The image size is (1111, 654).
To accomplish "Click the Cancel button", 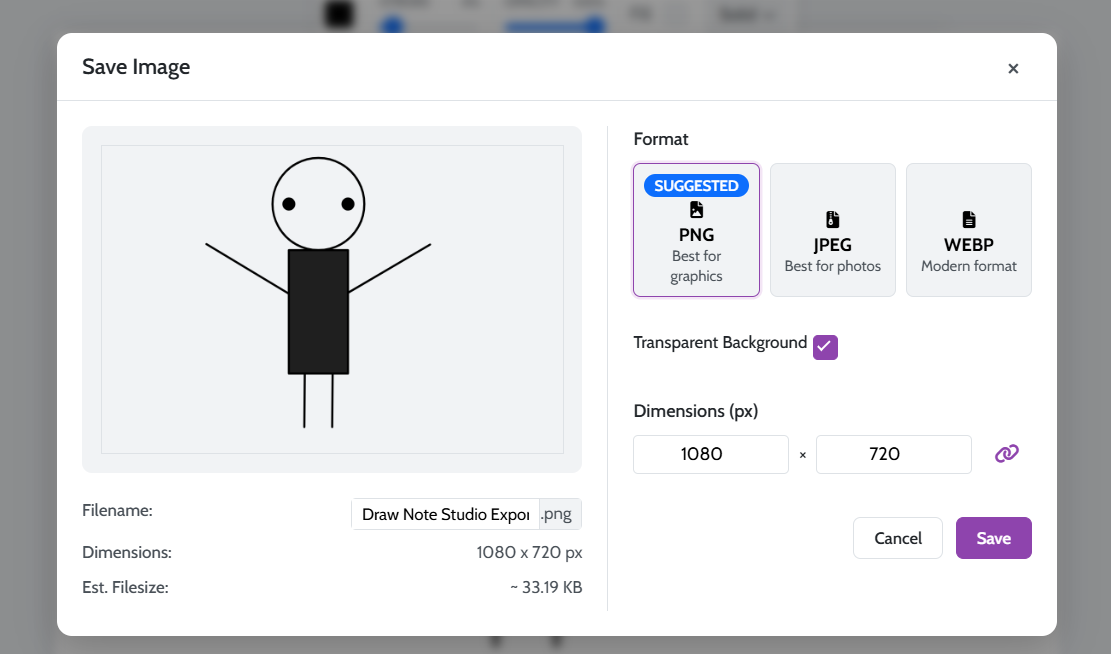I will tap(897, 537).
